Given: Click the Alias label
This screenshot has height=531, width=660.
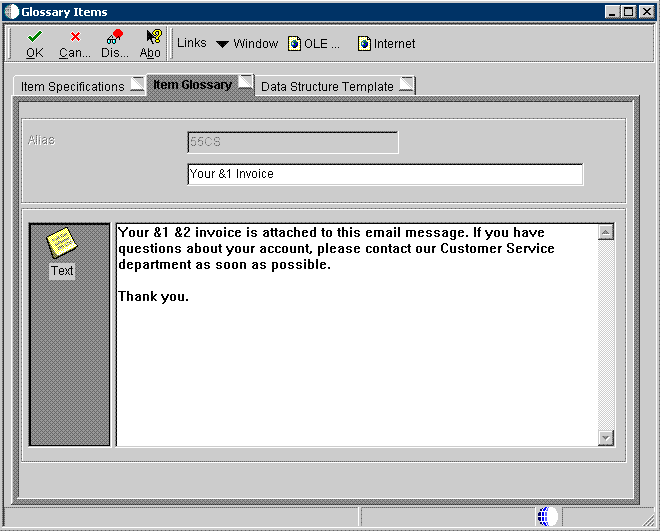Looking at the screenshot, I should pyautogui.click(x=41, y=140).
